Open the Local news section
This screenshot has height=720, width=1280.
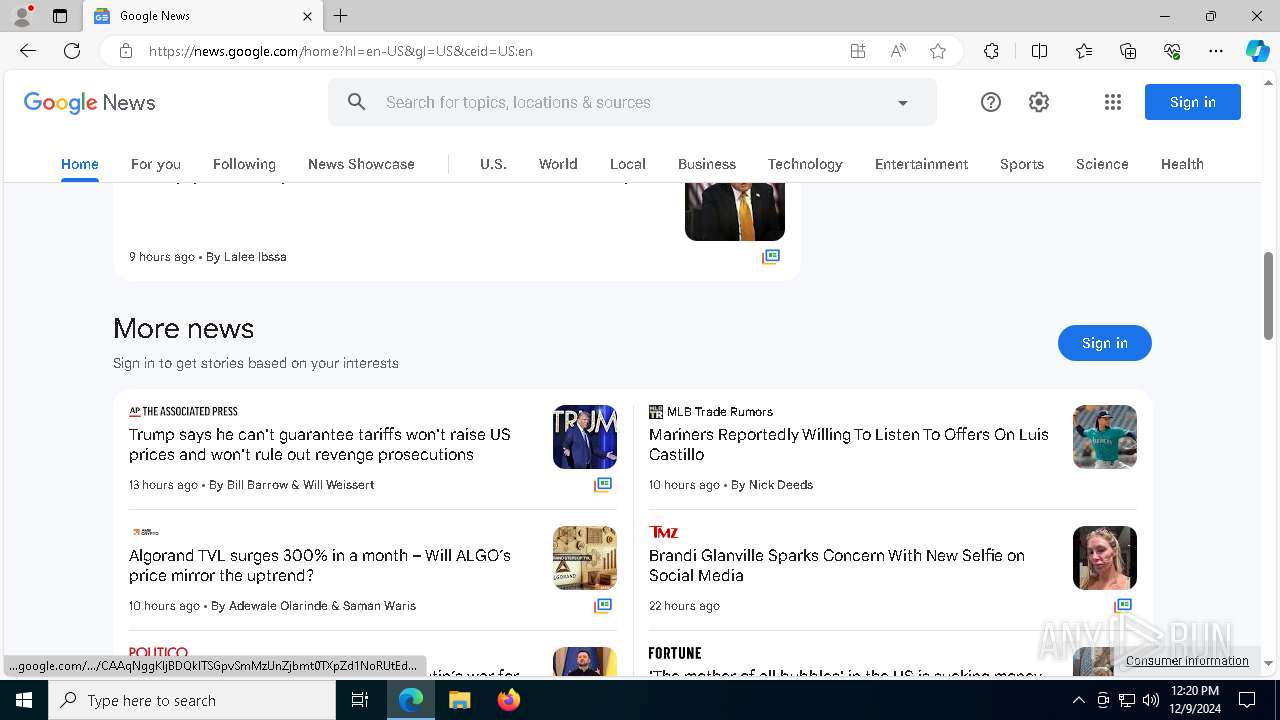[x=628, y=164]
